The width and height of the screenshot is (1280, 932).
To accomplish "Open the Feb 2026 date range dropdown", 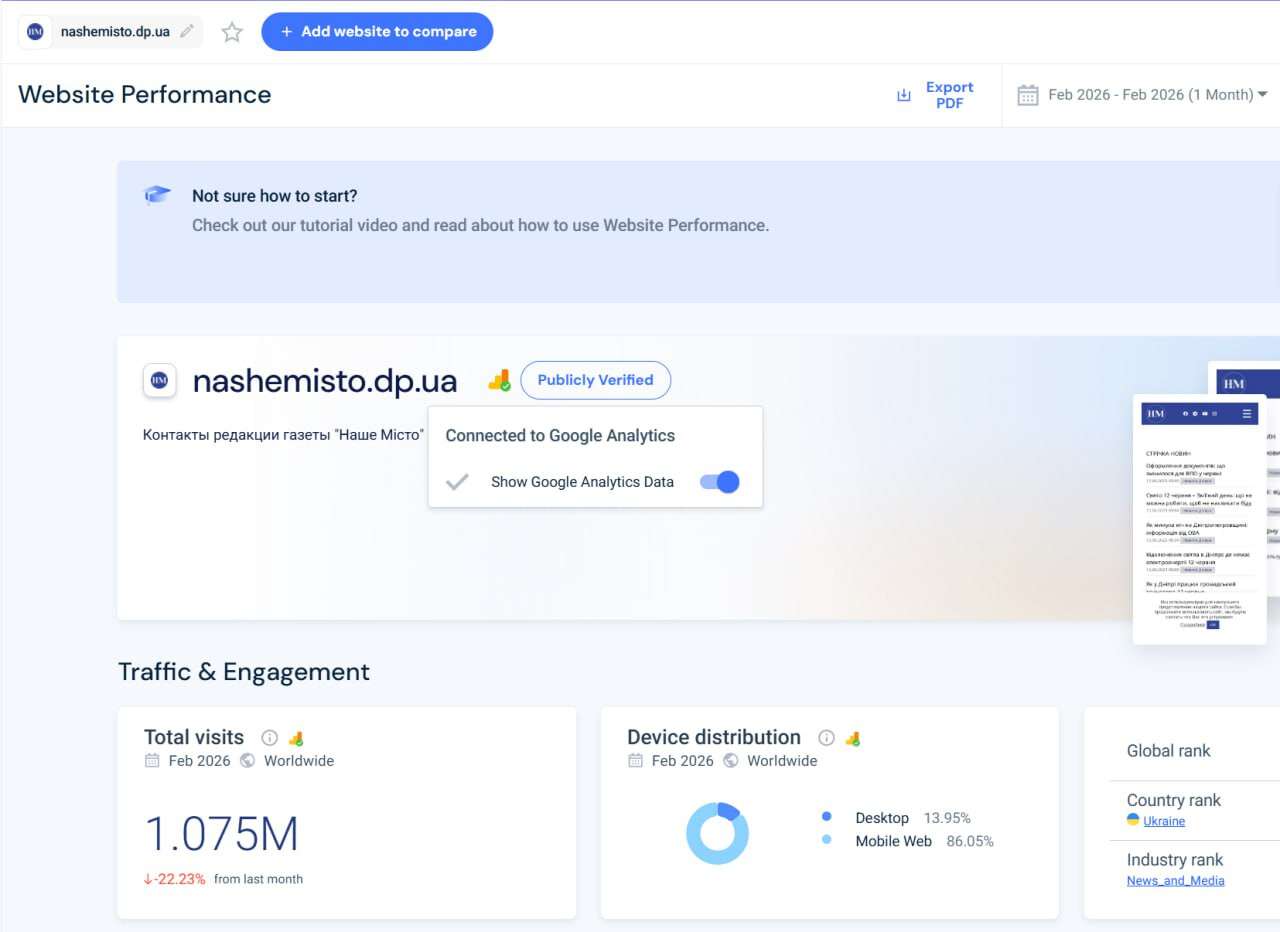I will (1150, 95).
